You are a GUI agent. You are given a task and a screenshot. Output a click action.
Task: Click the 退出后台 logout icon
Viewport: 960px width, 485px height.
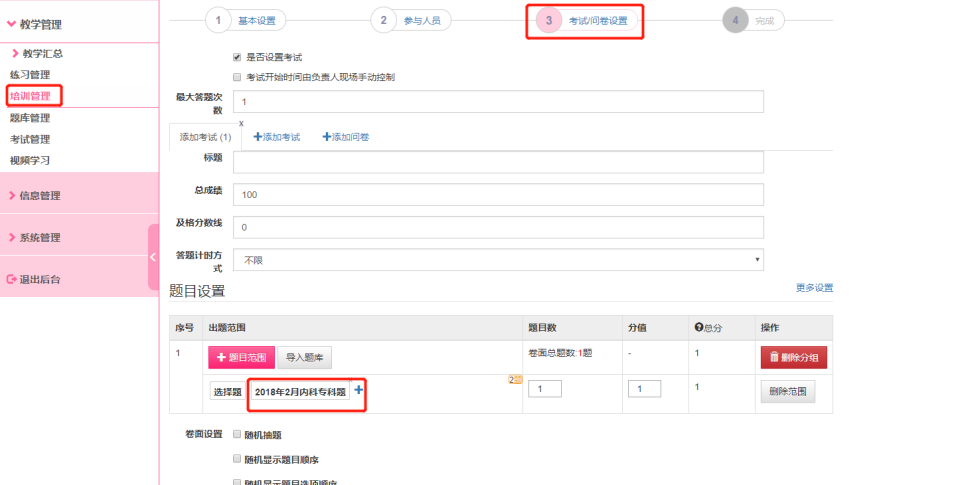(11, 279)
